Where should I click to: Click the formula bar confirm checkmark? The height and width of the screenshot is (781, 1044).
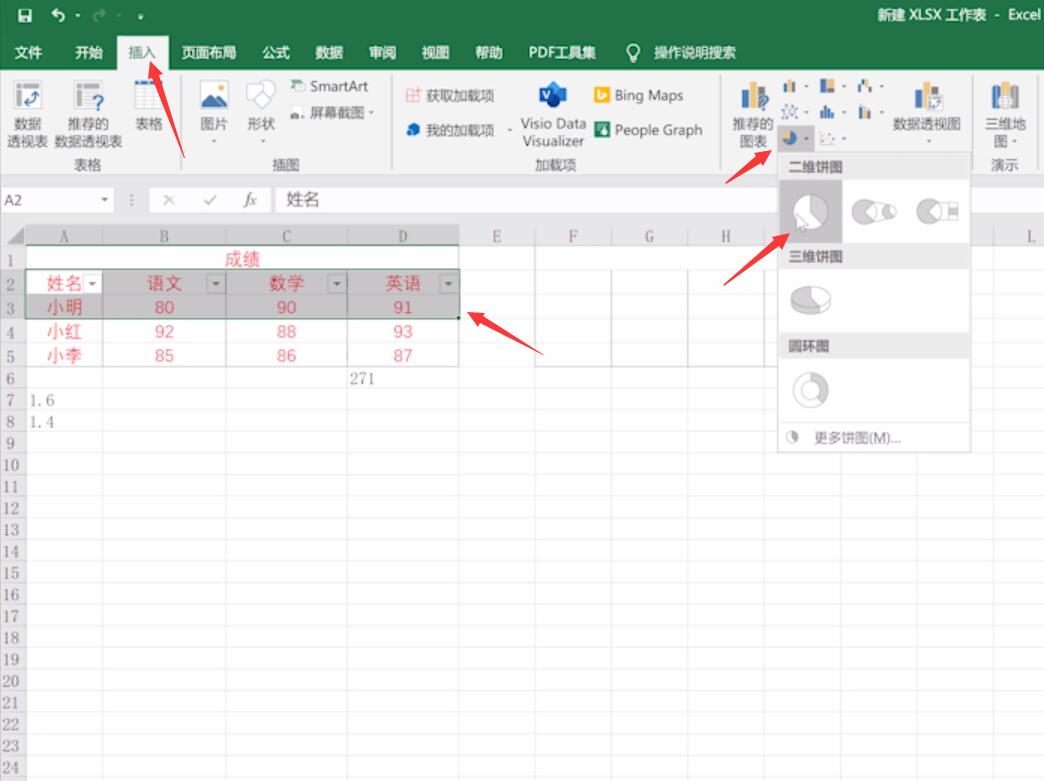210,200
